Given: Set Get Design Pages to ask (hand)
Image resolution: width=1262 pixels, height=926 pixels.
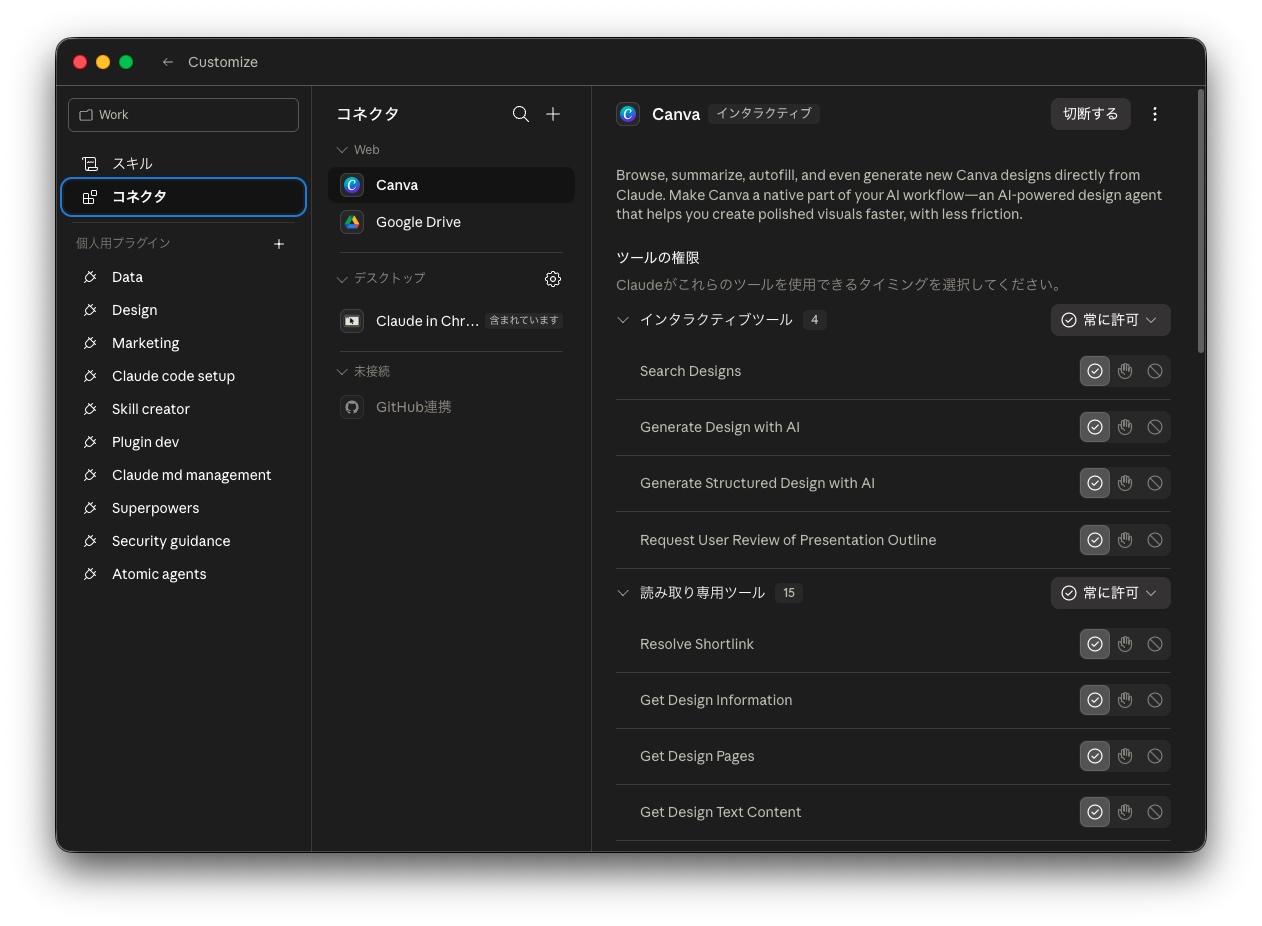Looking at the screenshot, I should pos(1125,756).
